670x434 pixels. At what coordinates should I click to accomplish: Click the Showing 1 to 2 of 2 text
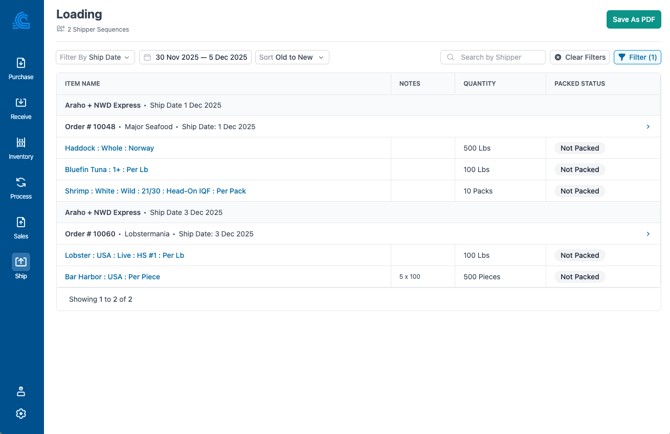[100, 299]
